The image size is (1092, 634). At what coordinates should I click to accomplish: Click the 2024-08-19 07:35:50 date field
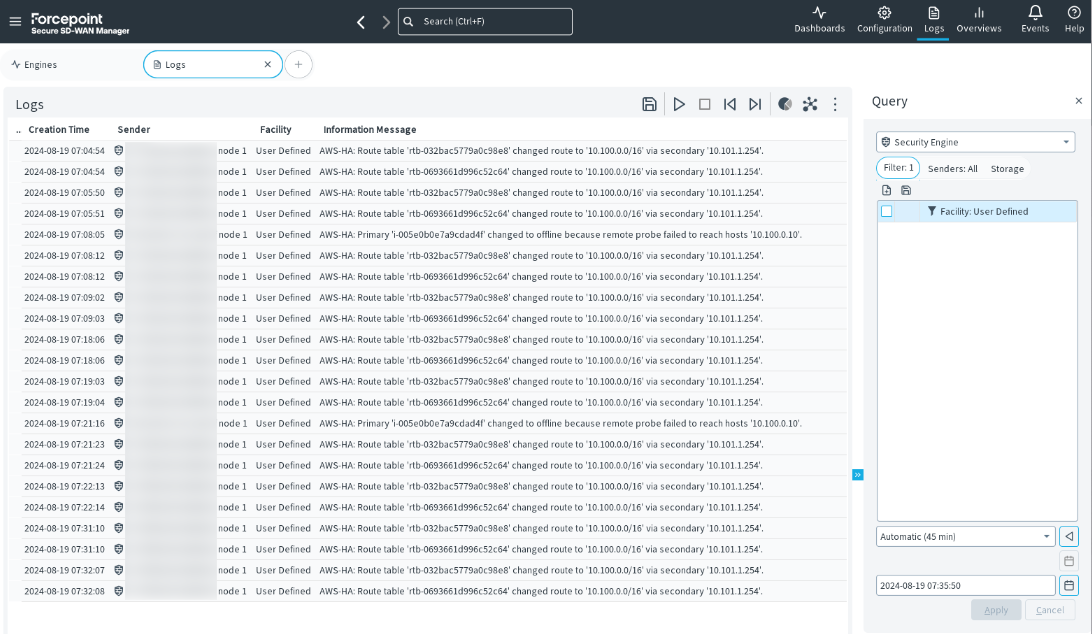tap(966, 585)
